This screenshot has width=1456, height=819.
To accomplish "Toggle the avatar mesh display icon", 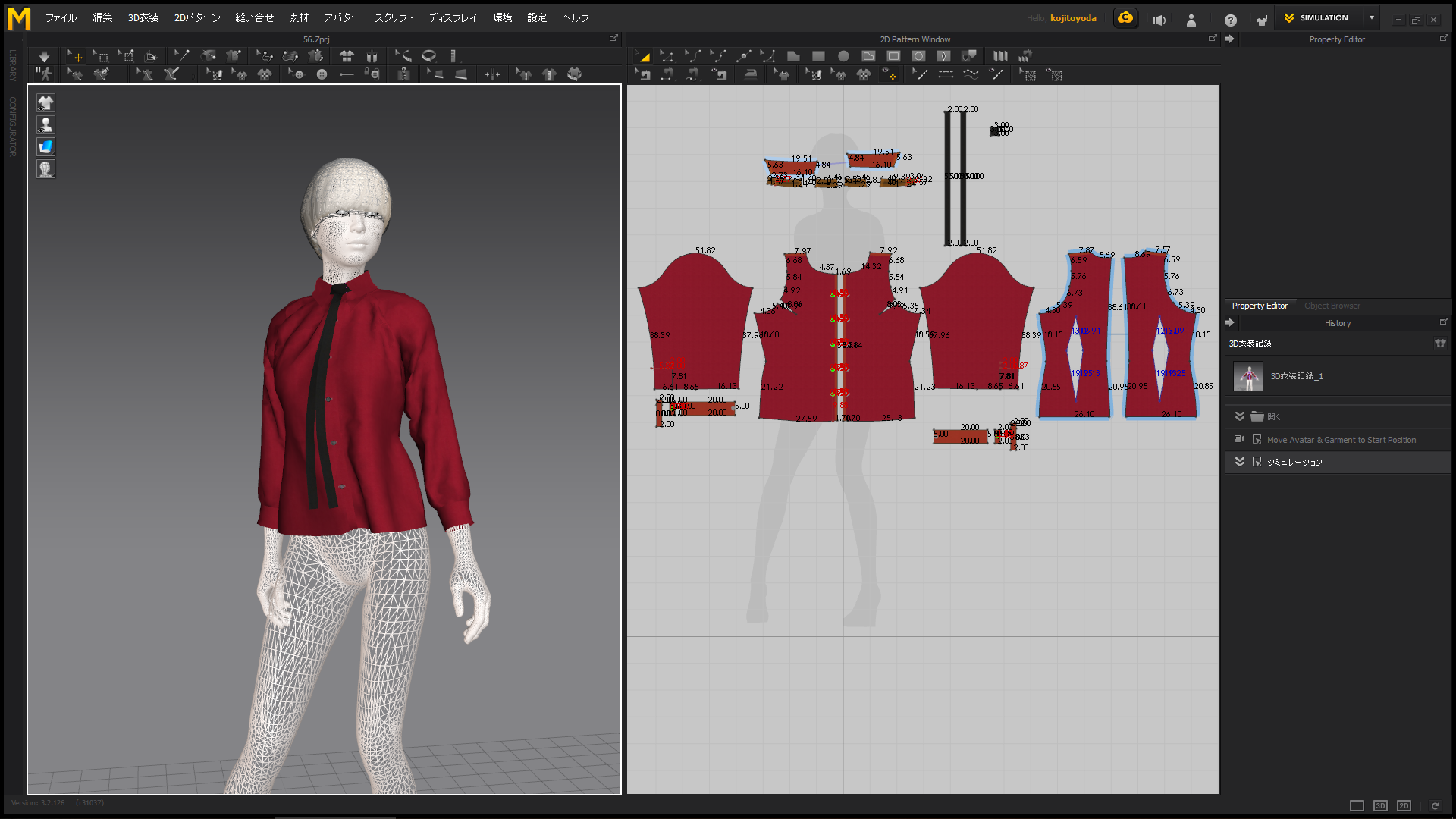I will (45, 169).
